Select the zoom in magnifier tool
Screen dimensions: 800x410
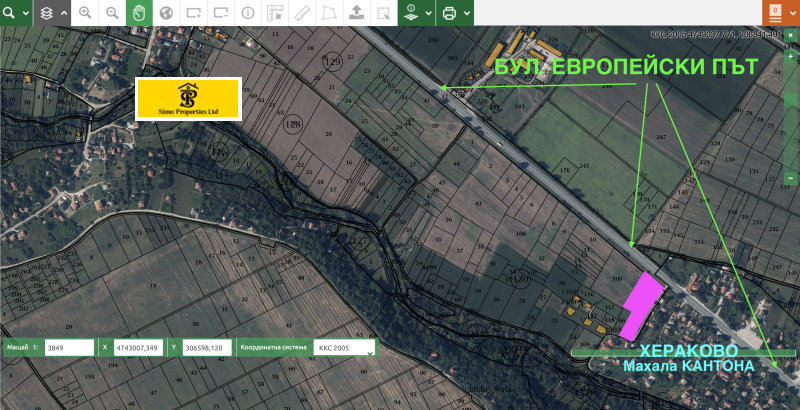pos(86,13)
